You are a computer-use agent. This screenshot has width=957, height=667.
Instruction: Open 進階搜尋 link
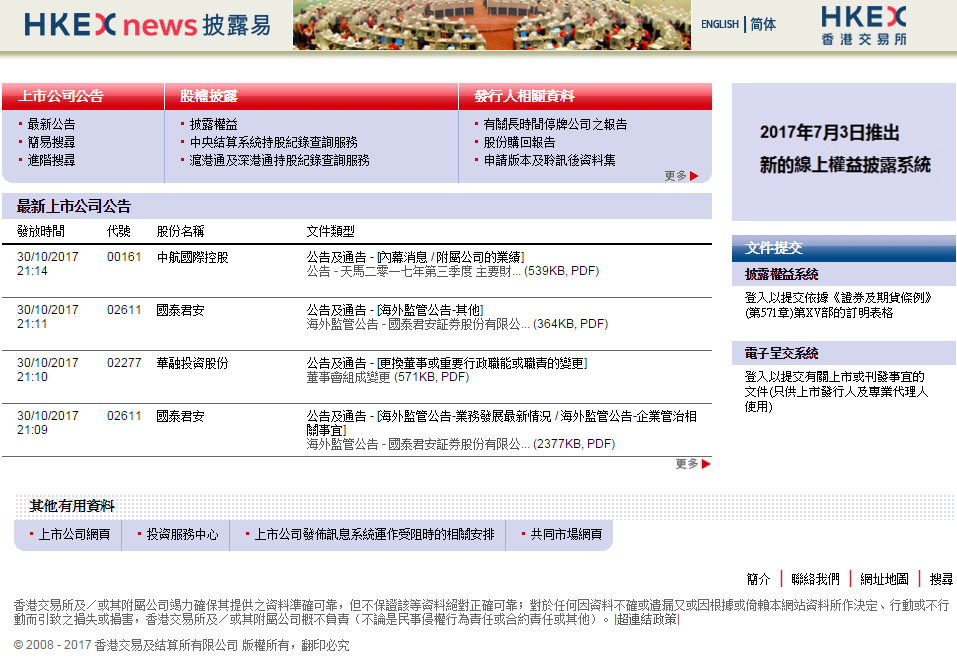click(51, 160)
